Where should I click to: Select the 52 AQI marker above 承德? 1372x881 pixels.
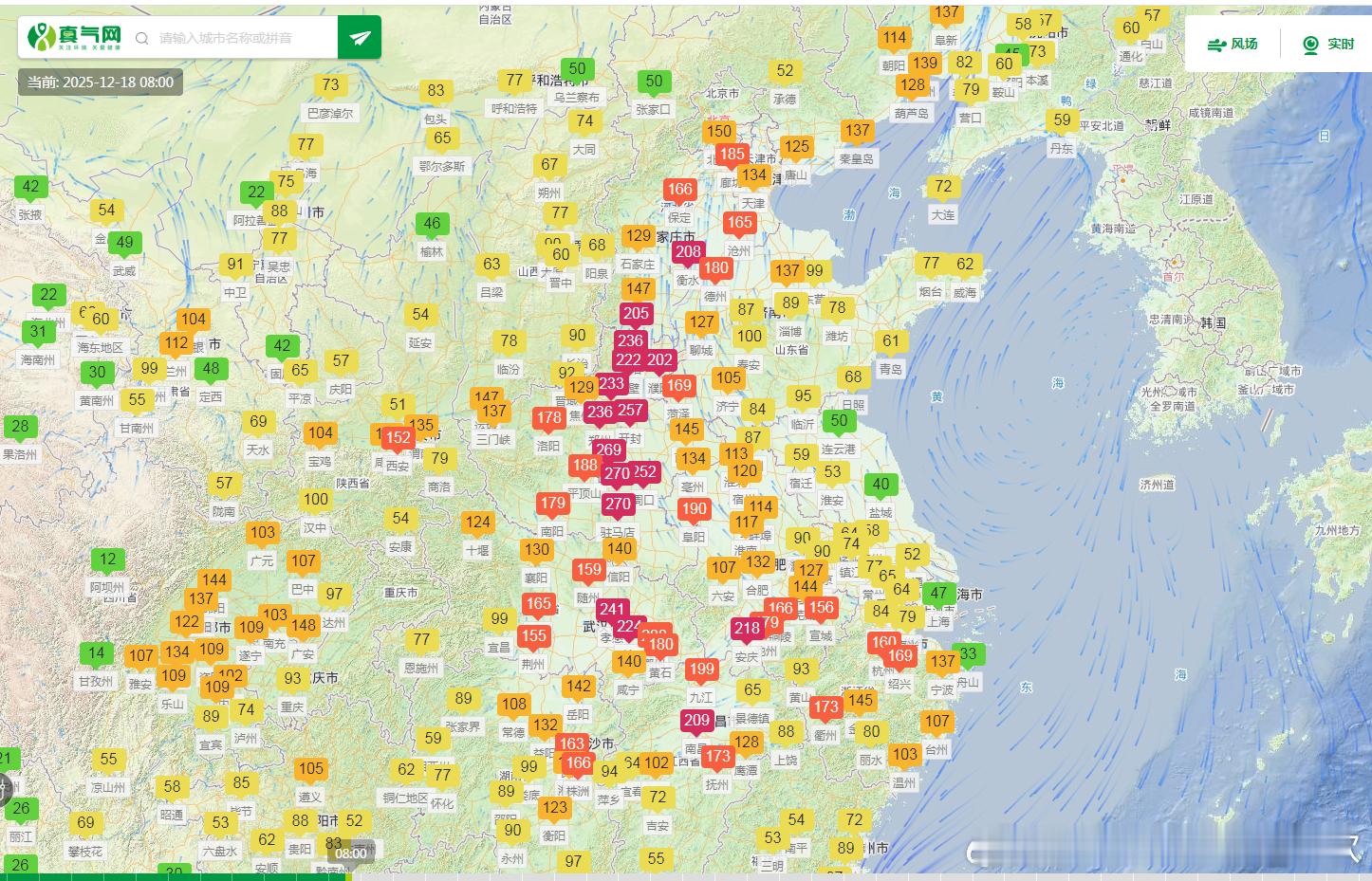tap(785, 71)
